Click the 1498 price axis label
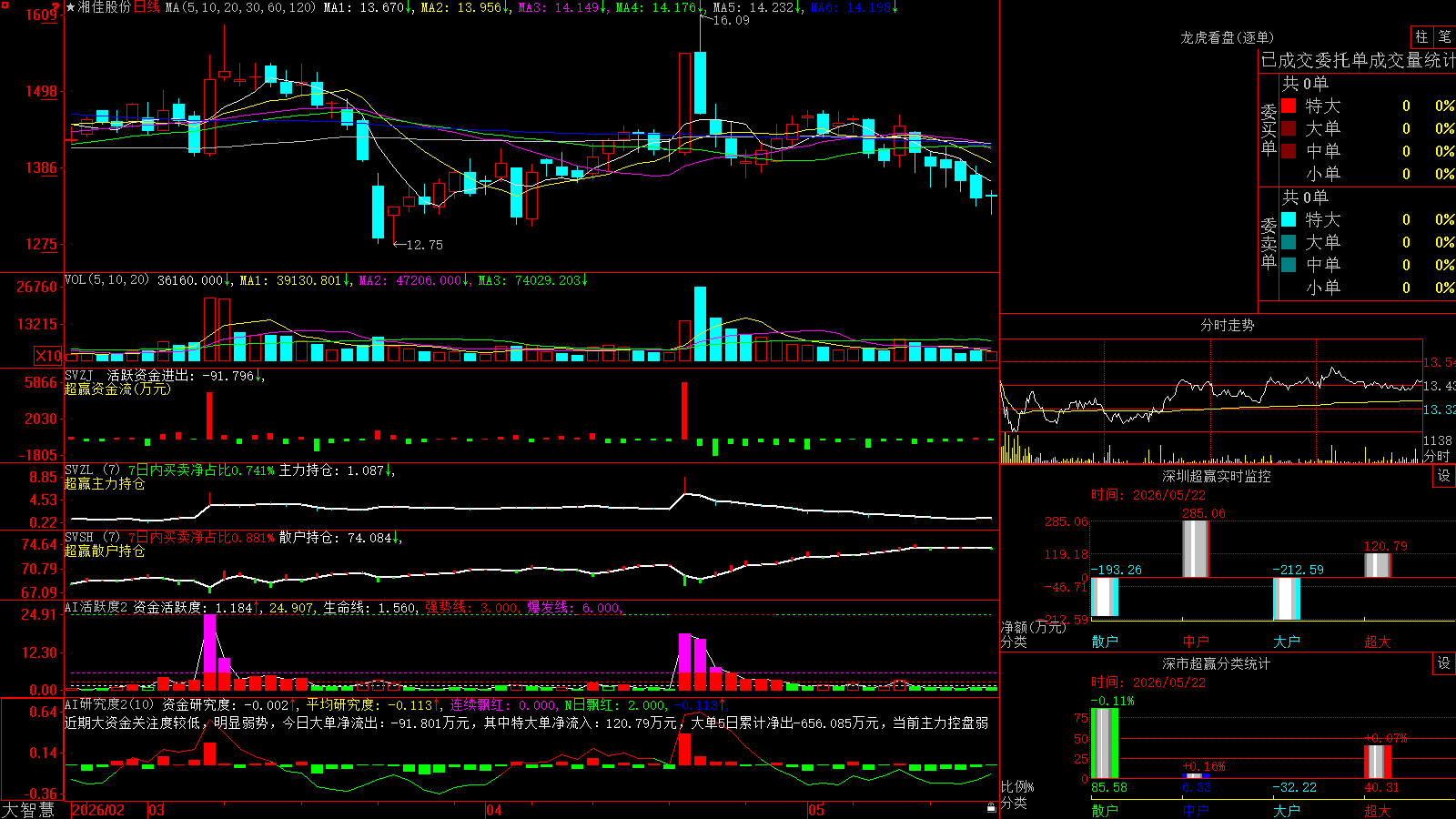Screen dimensions: 1456x819 pyautogui.click(x=42, y=91)
